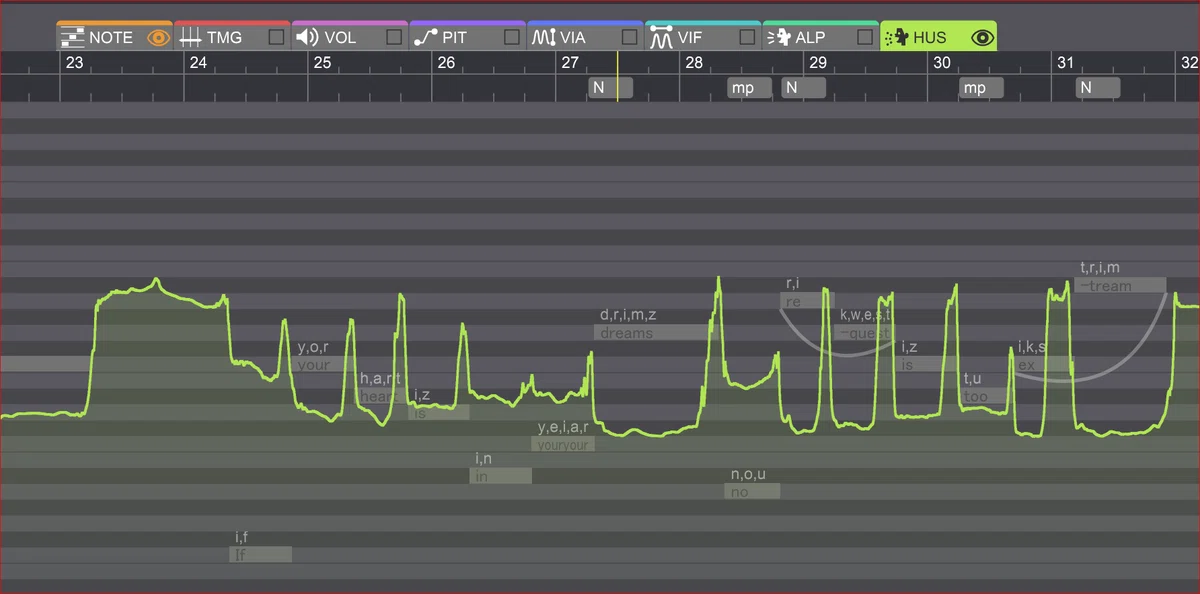Image resolution: width=1200 pixels, height=594 pixels.
Task: Enable the VIA overlay checkbox
Action: tap(629, 38)
